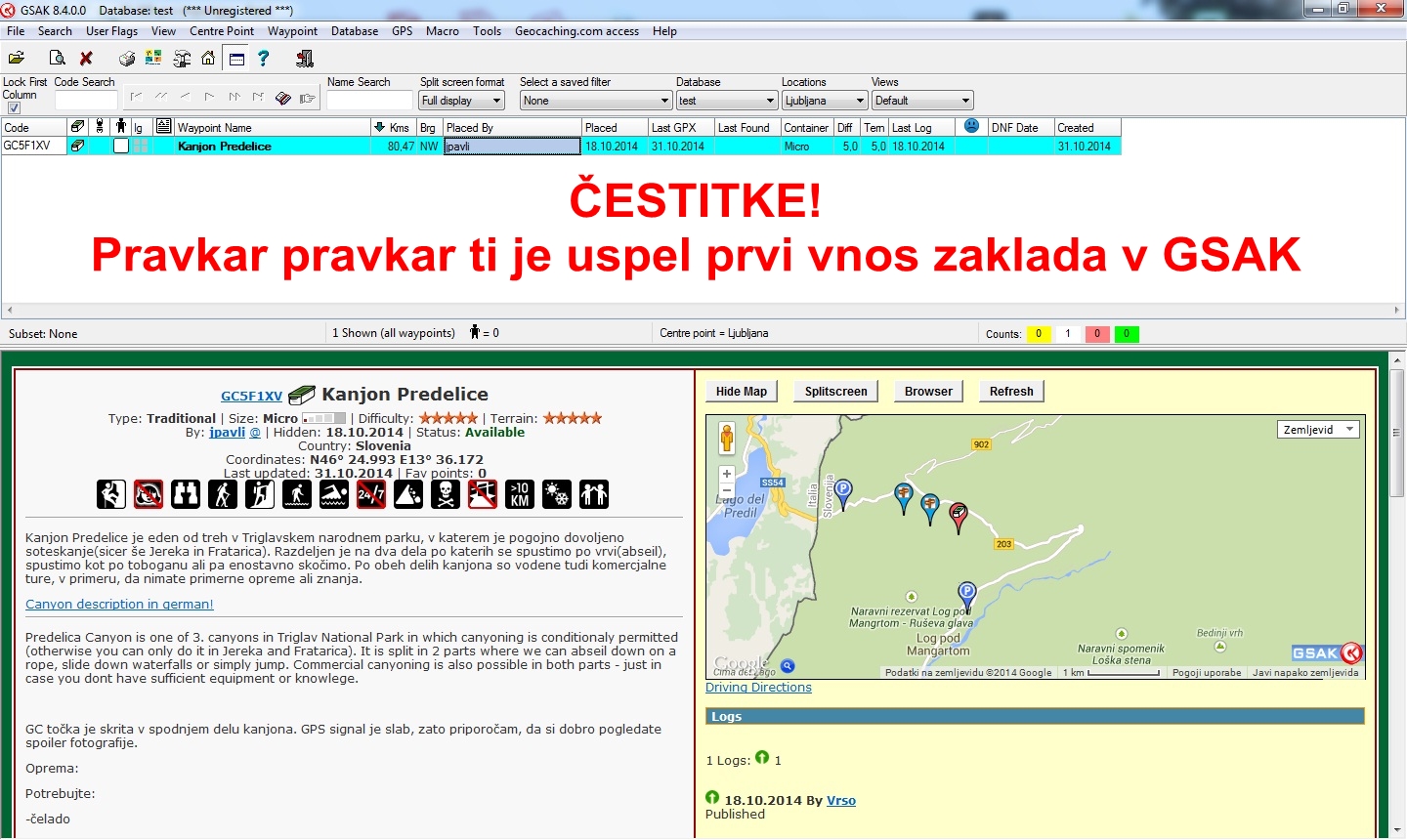1407x840 pixels.
Task: Open the jpavli owner profile link
Action: click(x=227, y=432)
